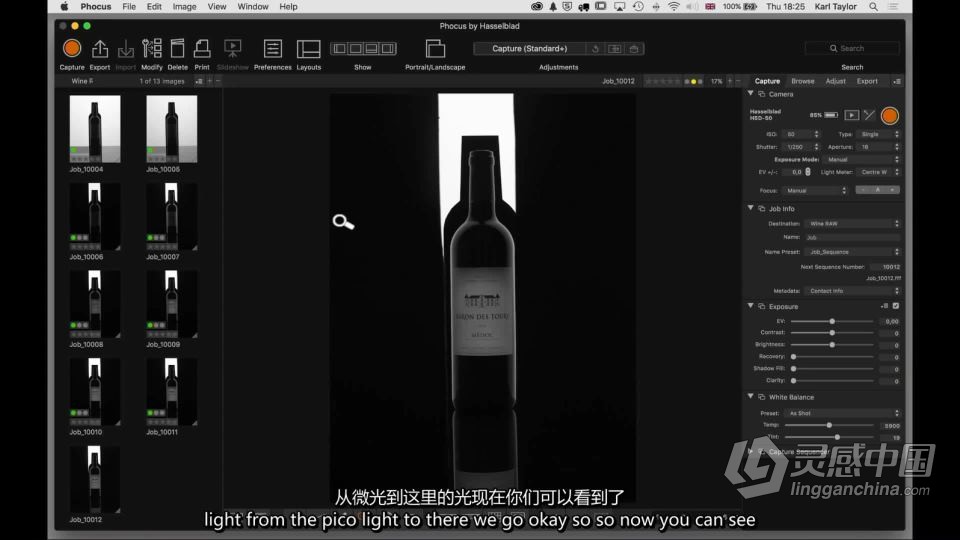The height and width of the screenshot is (540, 960).
Task: Open macOS Spotlight search icon
Action: click(874, 7)
